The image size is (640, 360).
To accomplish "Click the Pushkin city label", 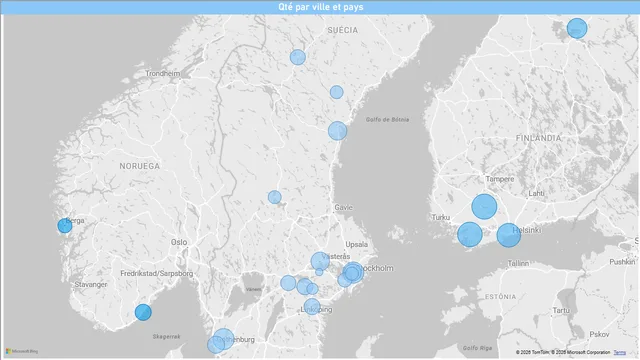I will pyautogui.click(x=622, y=262).
